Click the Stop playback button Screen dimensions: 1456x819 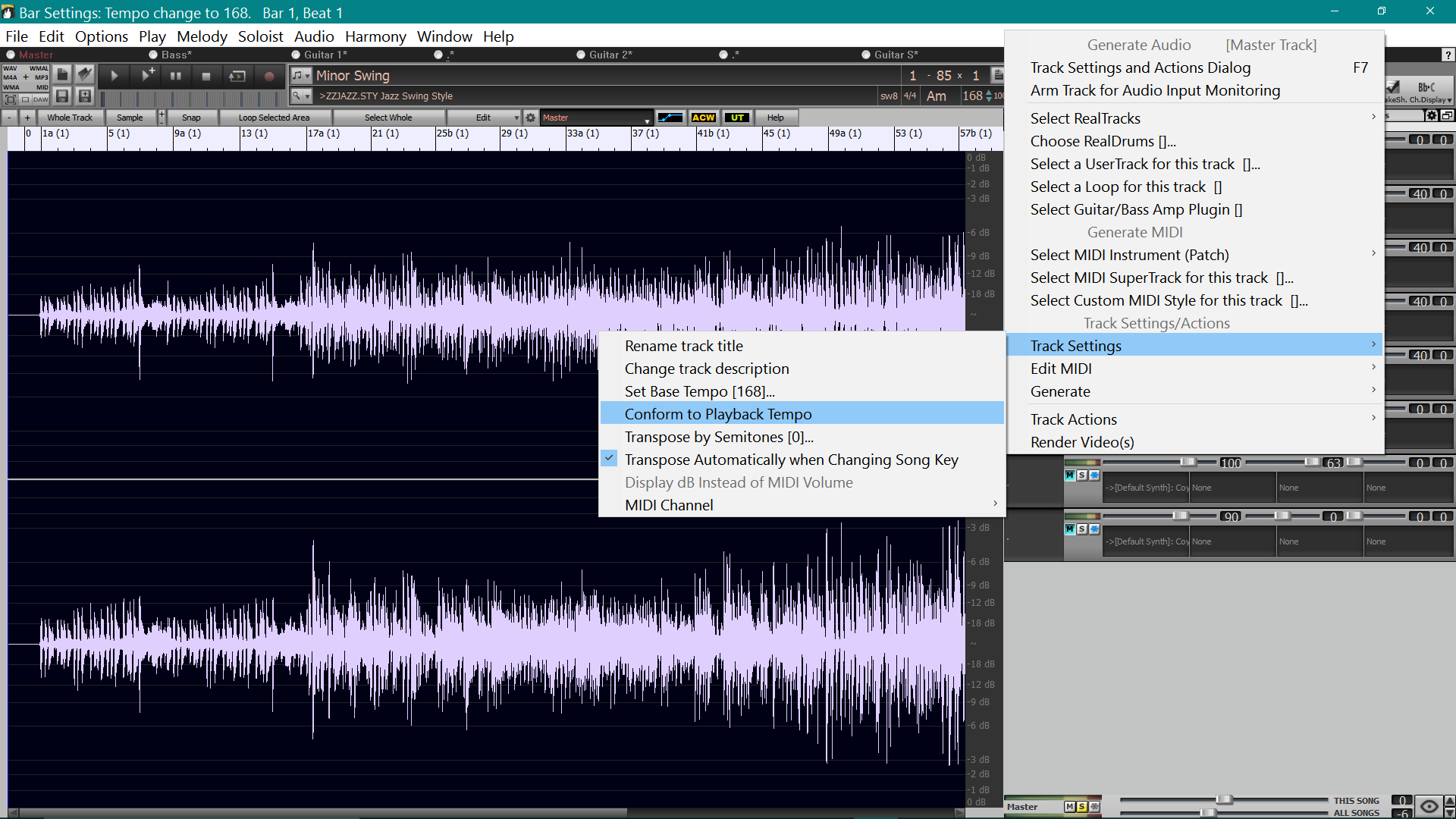(x=206, y=76)
